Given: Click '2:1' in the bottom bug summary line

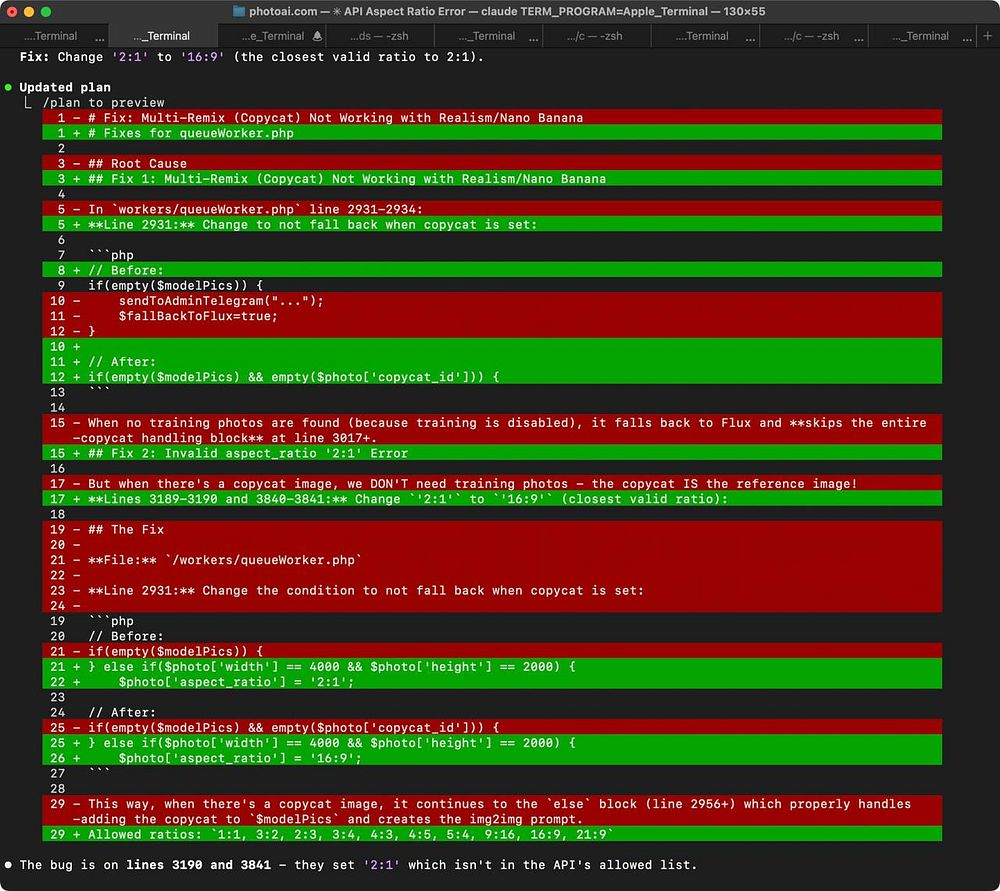Looking at the screenshot, I should 381,865.
